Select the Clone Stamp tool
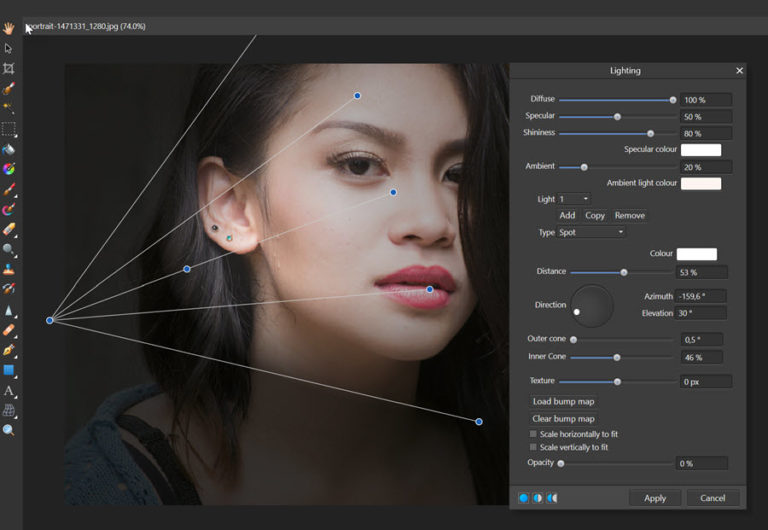 click(x=8, y=269)
